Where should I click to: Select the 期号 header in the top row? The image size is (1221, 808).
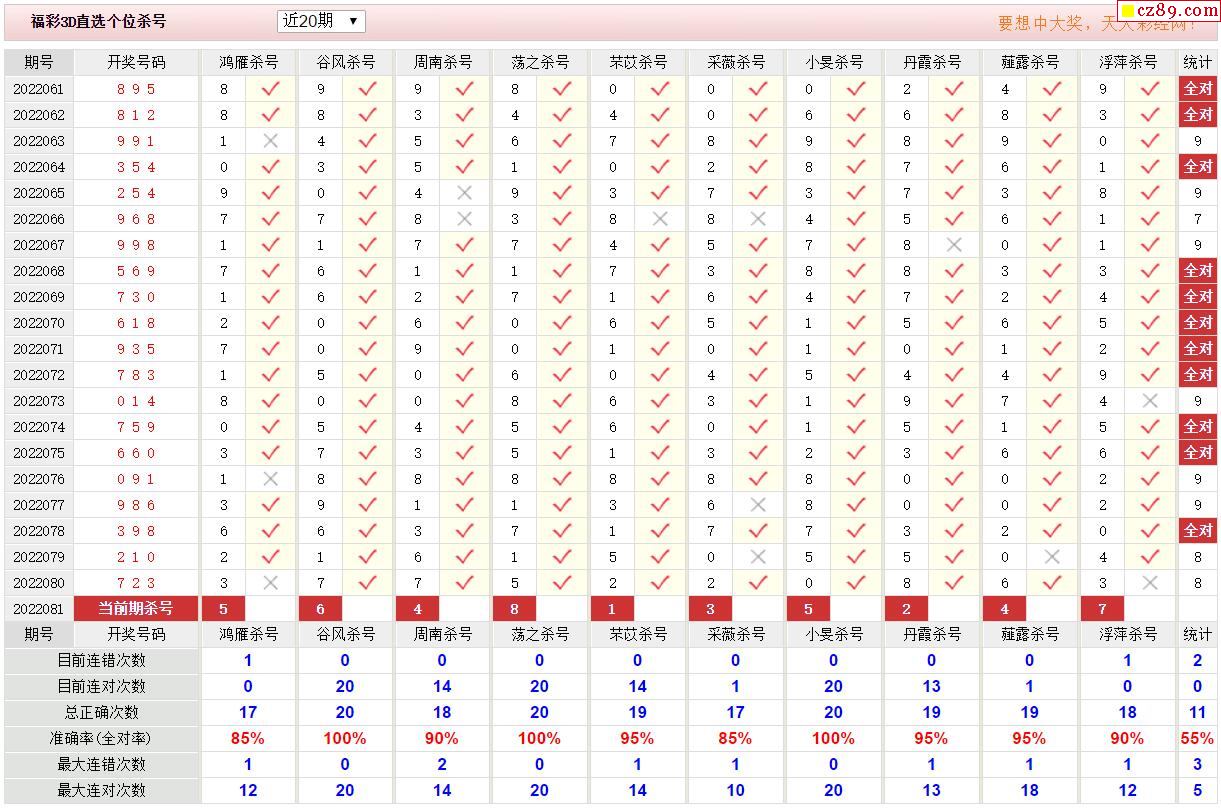(39, 62)
